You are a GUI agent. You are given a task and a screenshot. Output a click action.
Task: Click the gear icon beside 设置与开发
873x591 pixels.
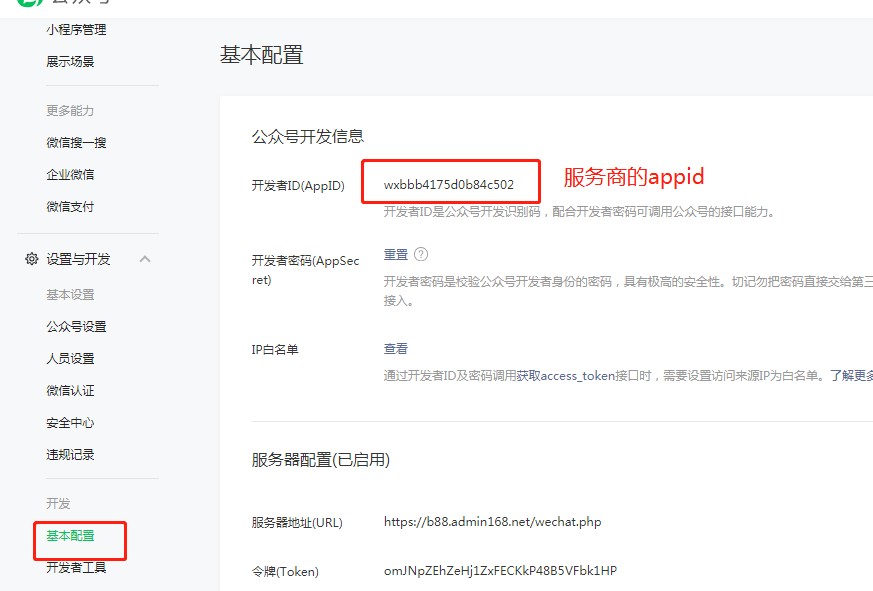point(32,259)
